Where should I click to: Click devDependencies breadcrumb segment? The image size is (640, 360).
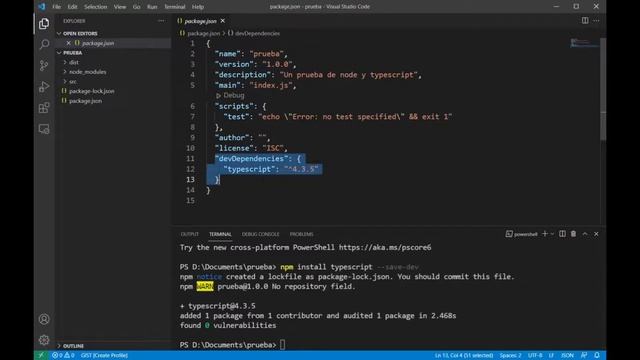click(257, 33)
